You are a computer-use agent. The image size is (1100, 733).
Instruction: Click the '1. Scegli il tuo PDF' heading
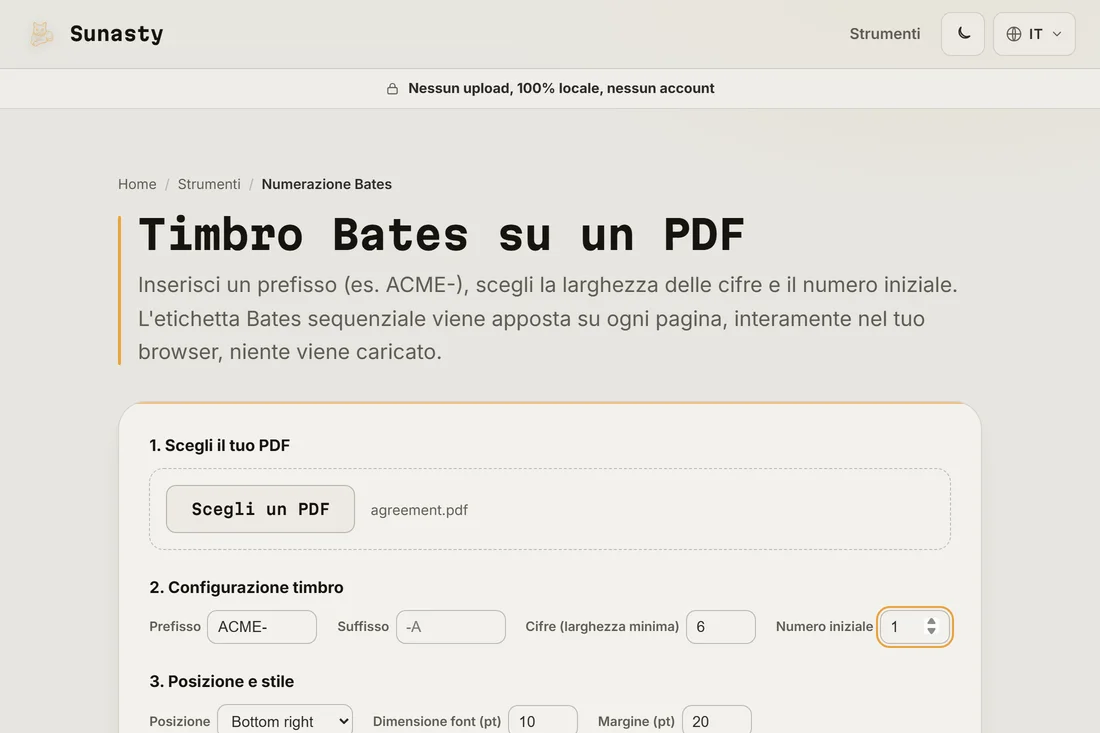click(x=220, y=445)
